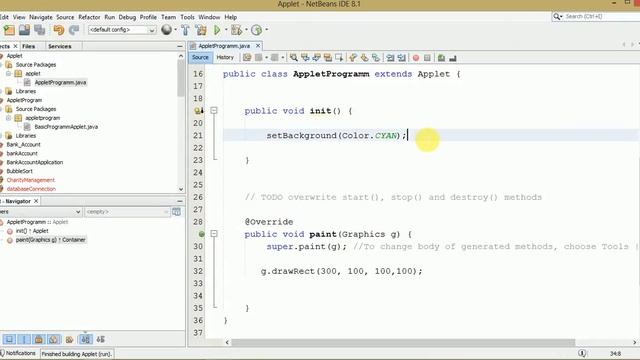640x360 pixels.
Task: Select the BubbleSort project
Action: [19, 171]
